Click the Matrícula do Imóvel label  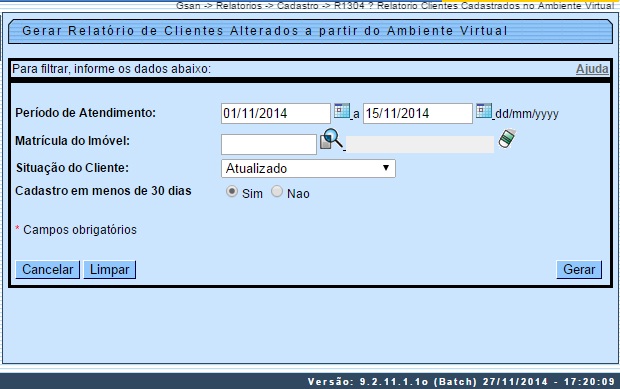coord(72,141)
